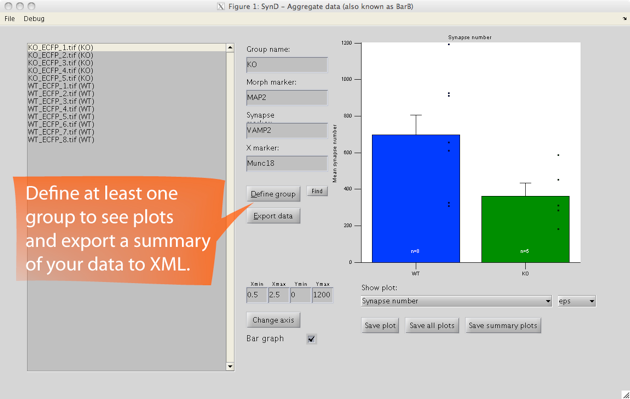Select WT_ECFP_8.tif (WT) list row
This screenshot has height=399, width=630.
point(127,139)
